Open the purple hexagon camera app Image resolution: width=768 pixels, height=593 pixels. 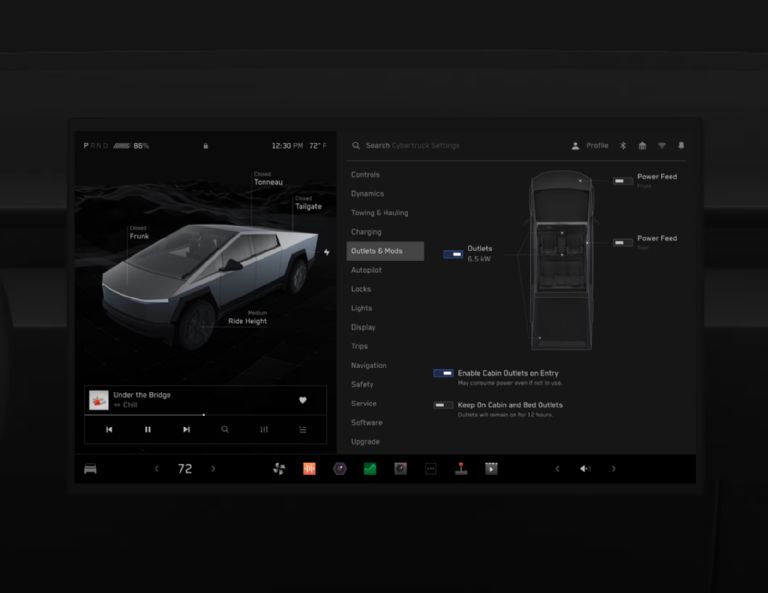[339, 469]
